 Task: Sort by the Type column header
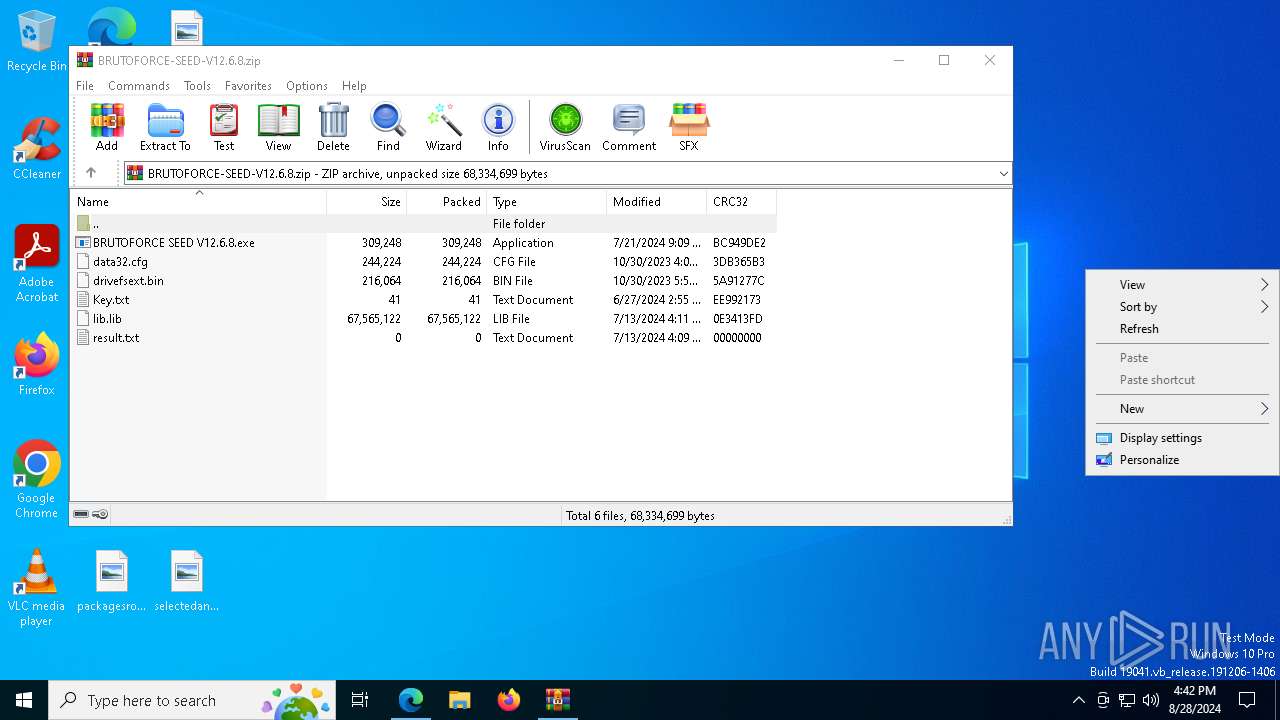546,202
